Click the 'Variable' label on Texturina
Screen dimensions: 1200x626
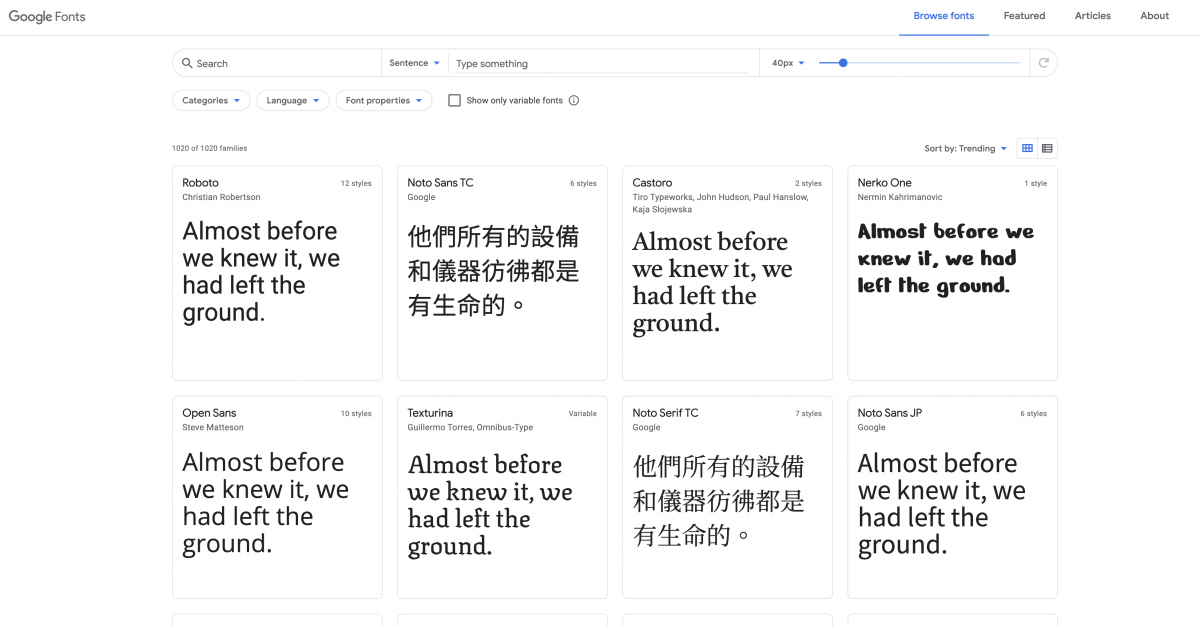click(583, 413)
